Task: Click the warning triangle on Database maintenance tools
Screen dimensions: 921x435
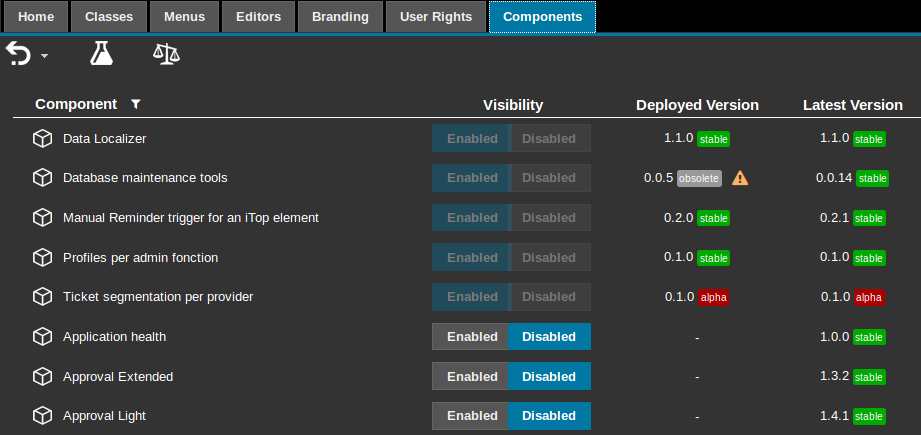Action: (x=740, y=178)
